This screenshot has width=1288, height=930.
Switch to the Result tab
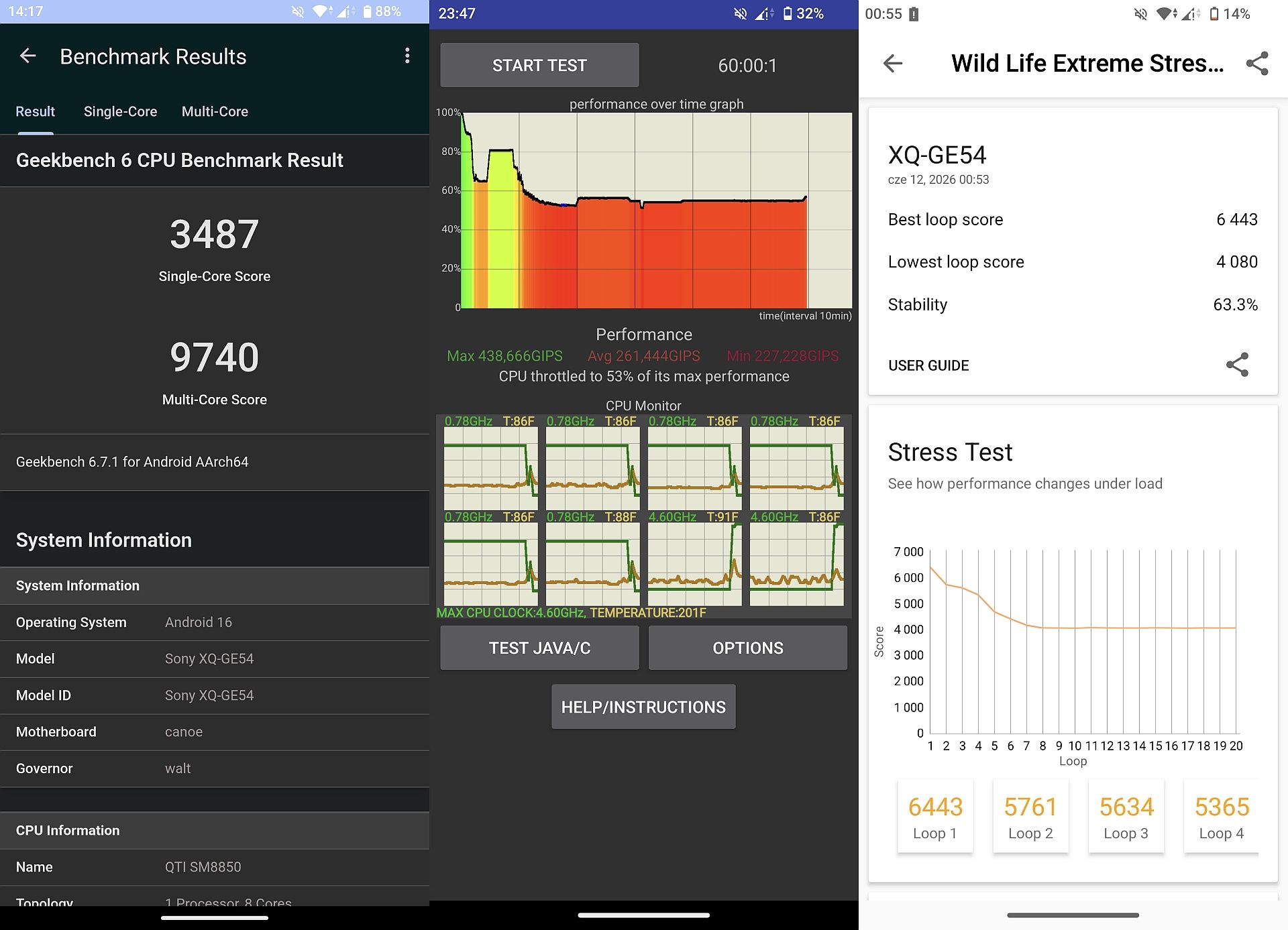(x=36, y=111)
